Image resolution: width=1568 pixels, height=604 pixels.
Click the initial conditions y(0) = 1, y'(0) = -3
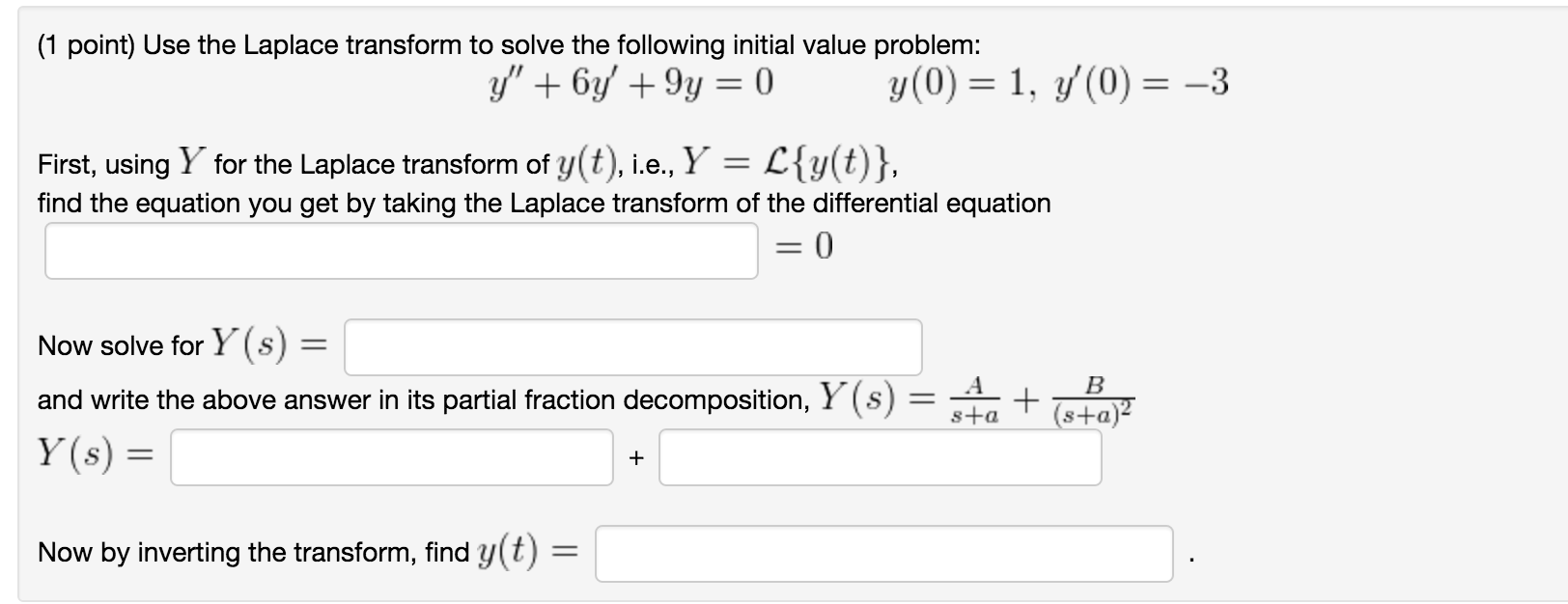click(x=1058, y=85)
